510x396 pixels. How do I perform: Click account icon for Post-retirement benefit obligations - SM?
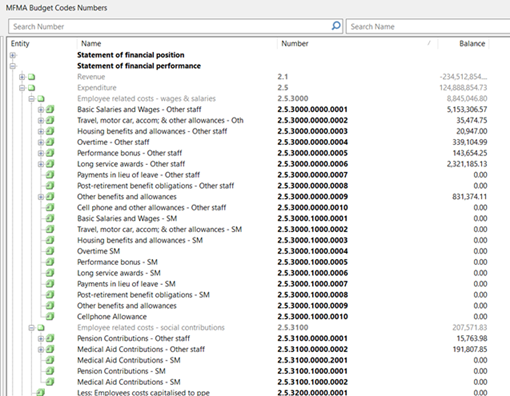[50, 295]
